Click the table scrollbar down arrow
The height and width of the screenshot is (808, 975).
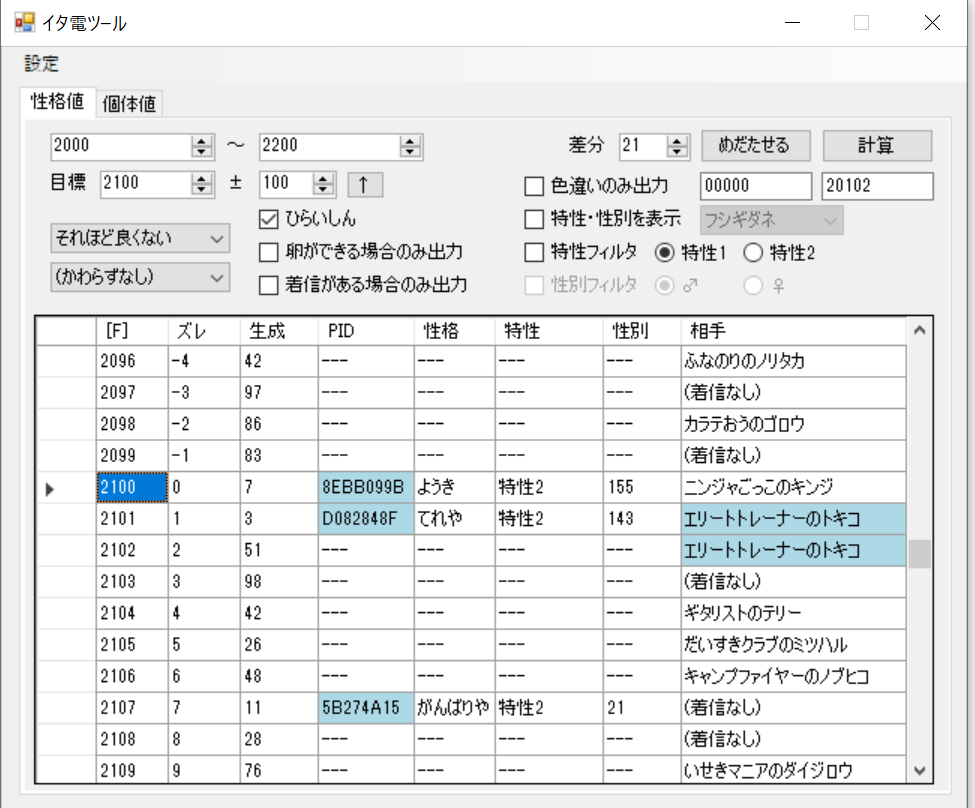point(920,770)
